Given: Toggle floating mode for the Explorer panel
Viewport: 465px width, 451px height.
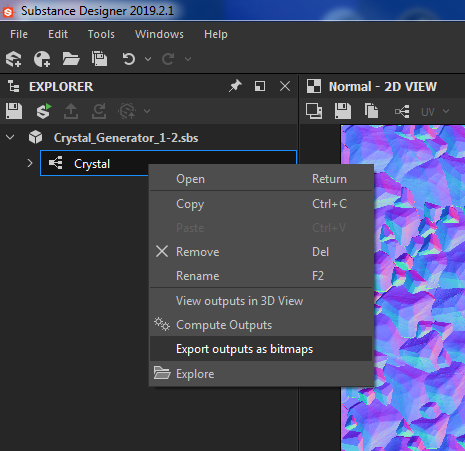Looking at the screenshot, I should 260,86.
